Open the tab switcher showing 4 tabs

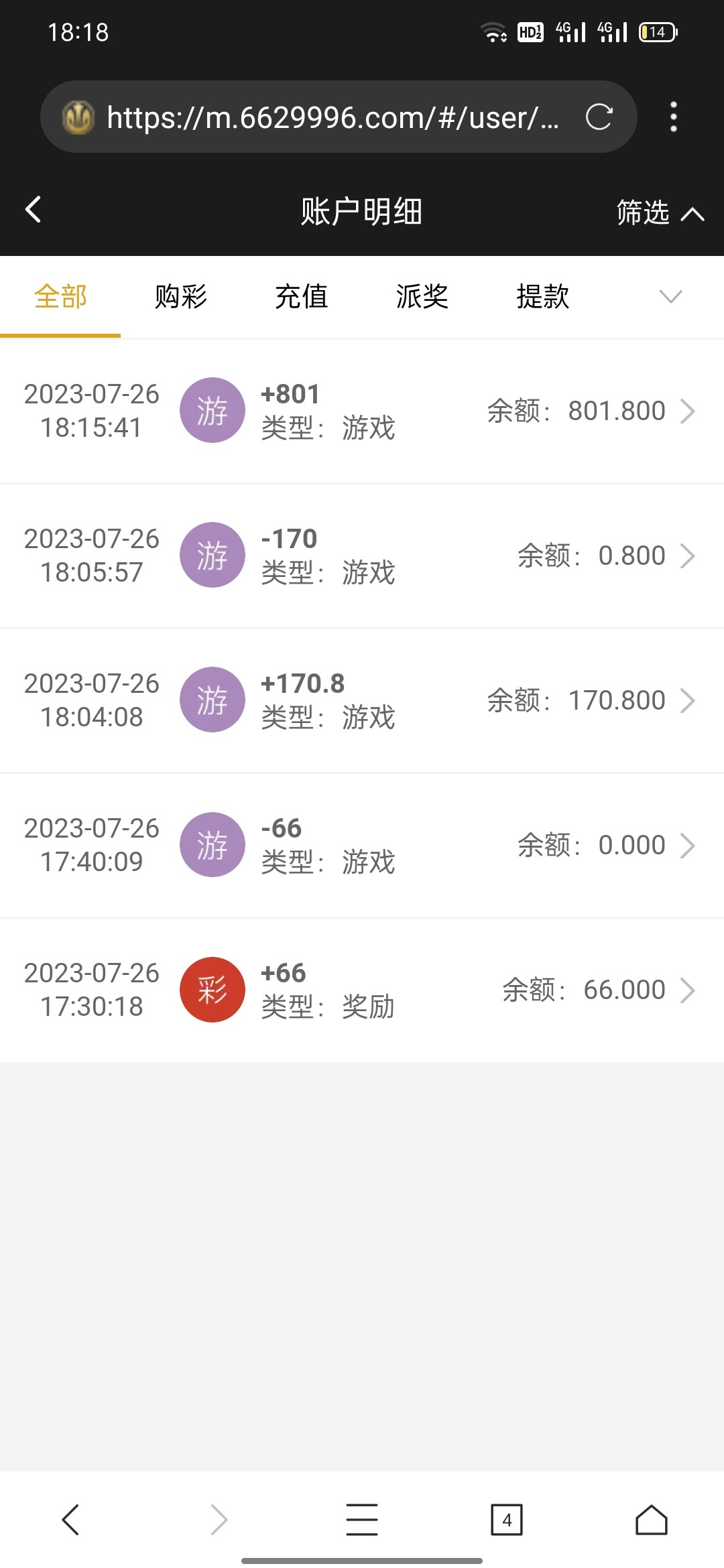click(507, 1519)
